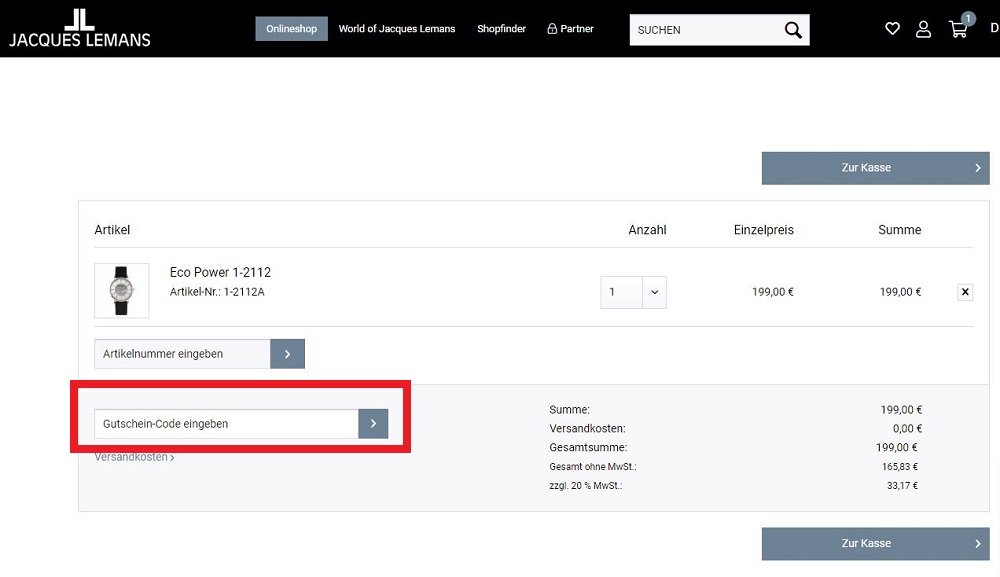Screen dimensions: 1000x577
Task: Click the top Zur Kasse button
Action: pyautogui.click(x=876, y=168)
